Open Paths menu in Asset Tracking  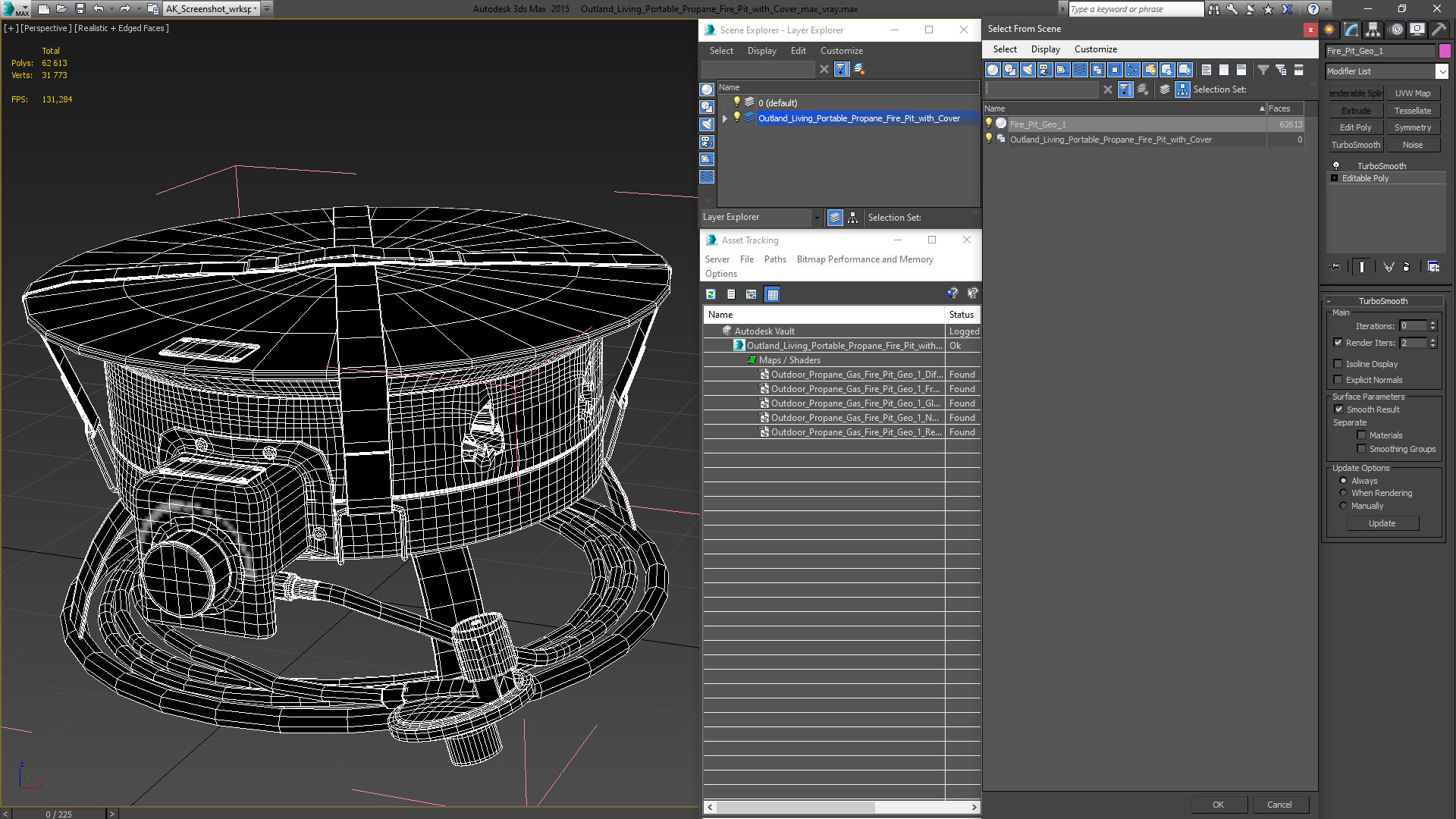tap(775, 259)
